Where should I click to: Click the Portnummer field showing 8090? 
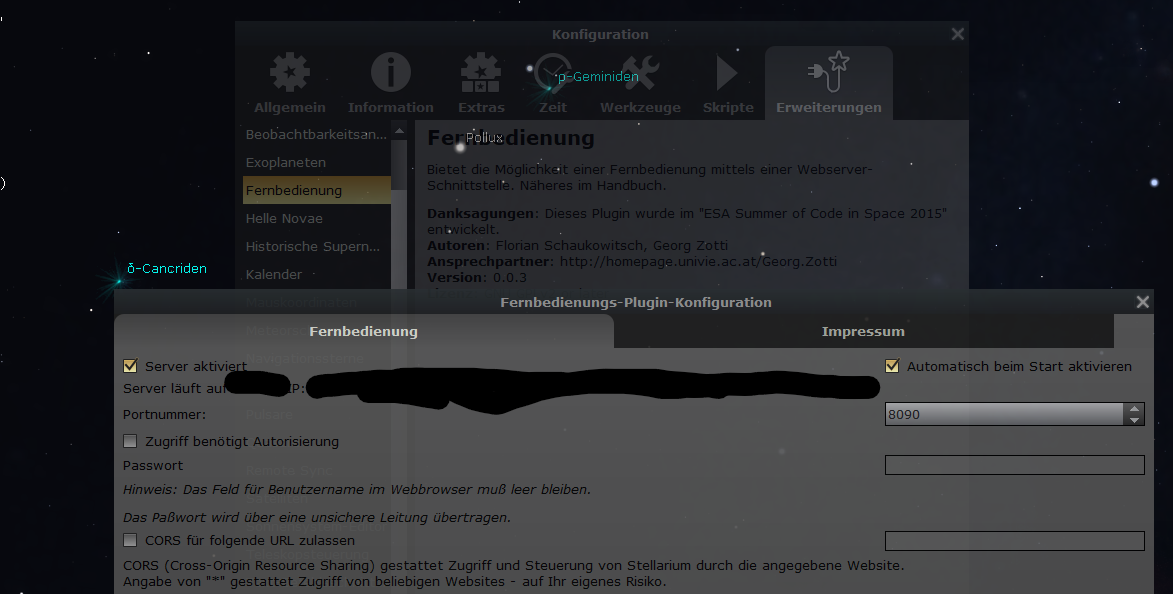[x=1004, y=414]
